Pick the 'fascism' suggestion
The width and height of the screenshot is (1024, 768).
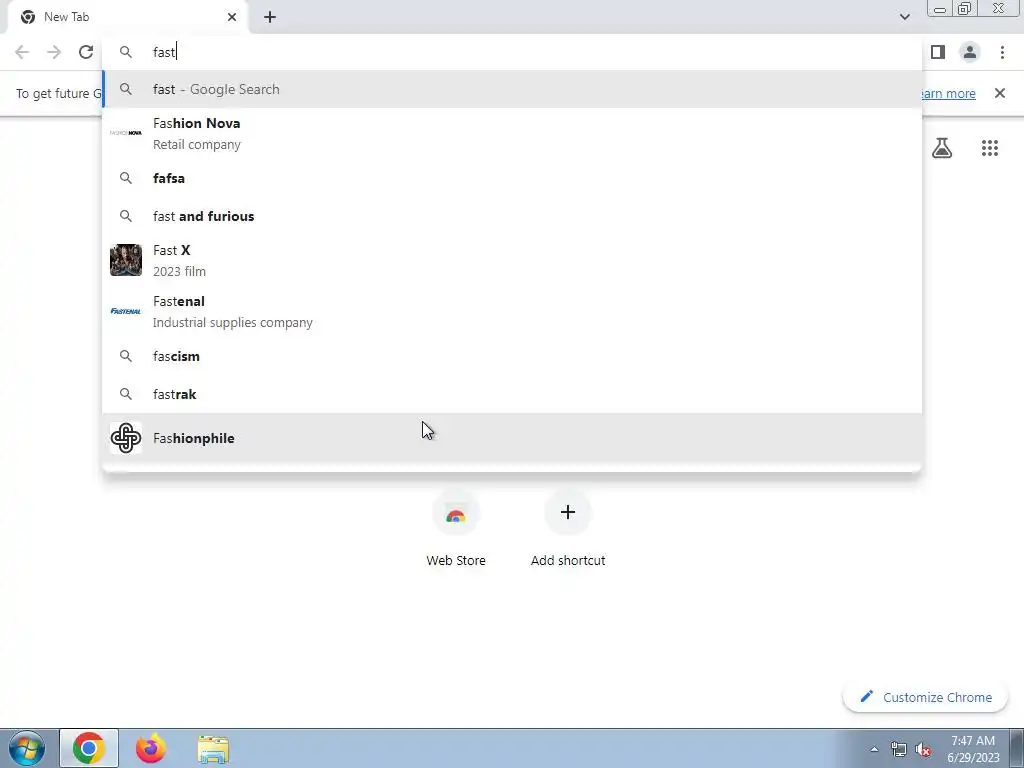[x=512, y=356]
